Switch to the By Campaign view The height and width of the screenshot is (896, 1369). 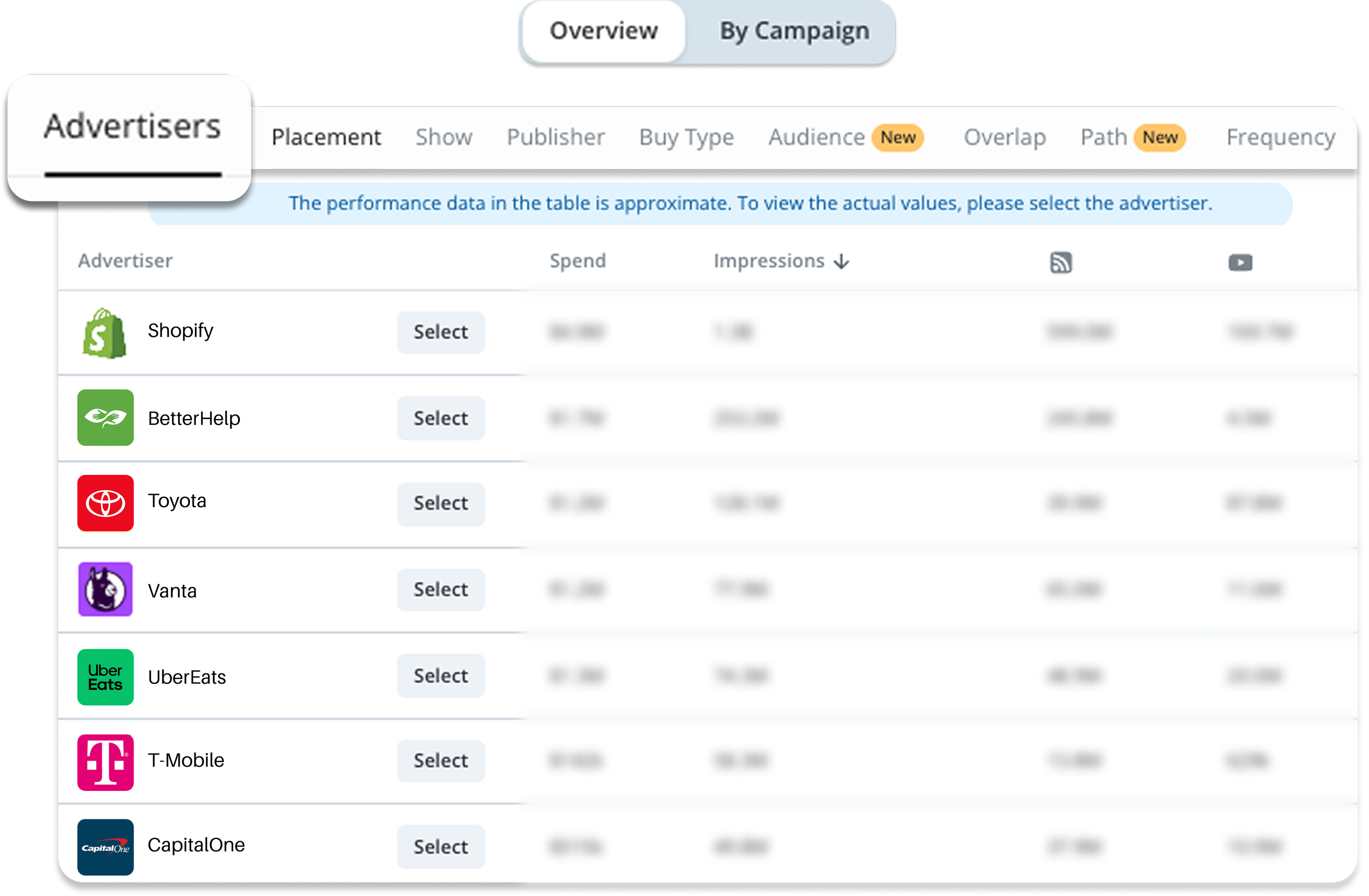[795, 31]
